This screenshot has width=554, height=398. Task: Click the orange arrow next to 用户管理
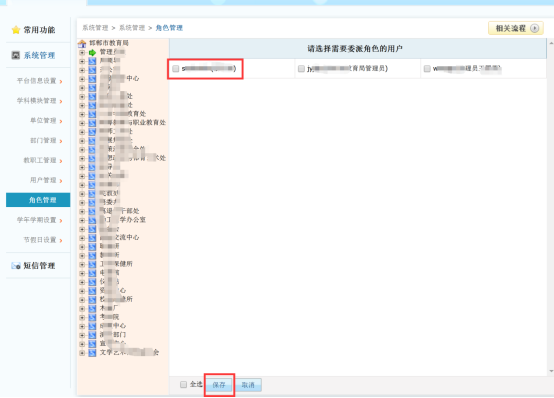pos(61,181)
